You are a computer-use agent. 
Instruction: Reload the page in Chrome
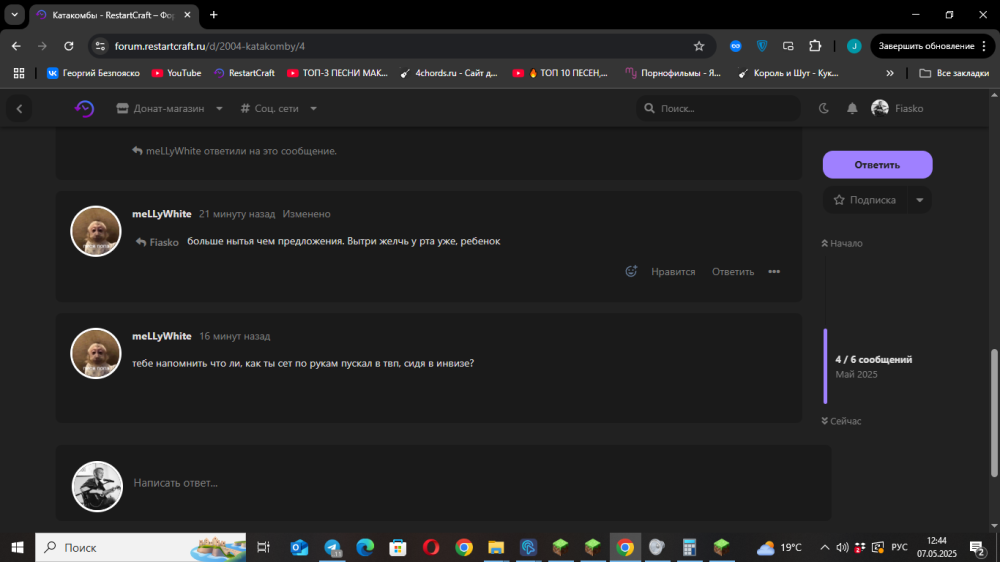tap(69, 46)
